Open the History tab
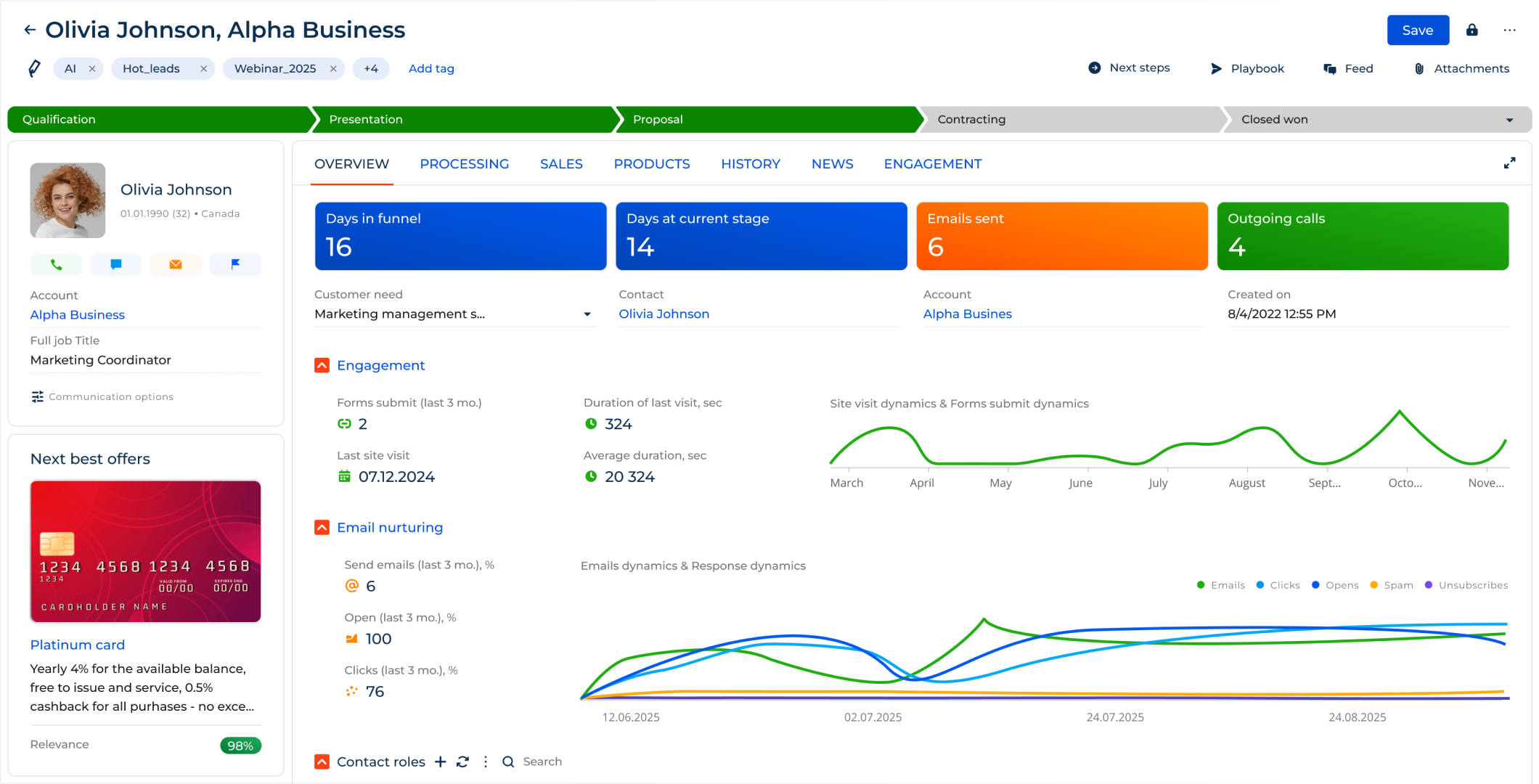 (751, 164)
